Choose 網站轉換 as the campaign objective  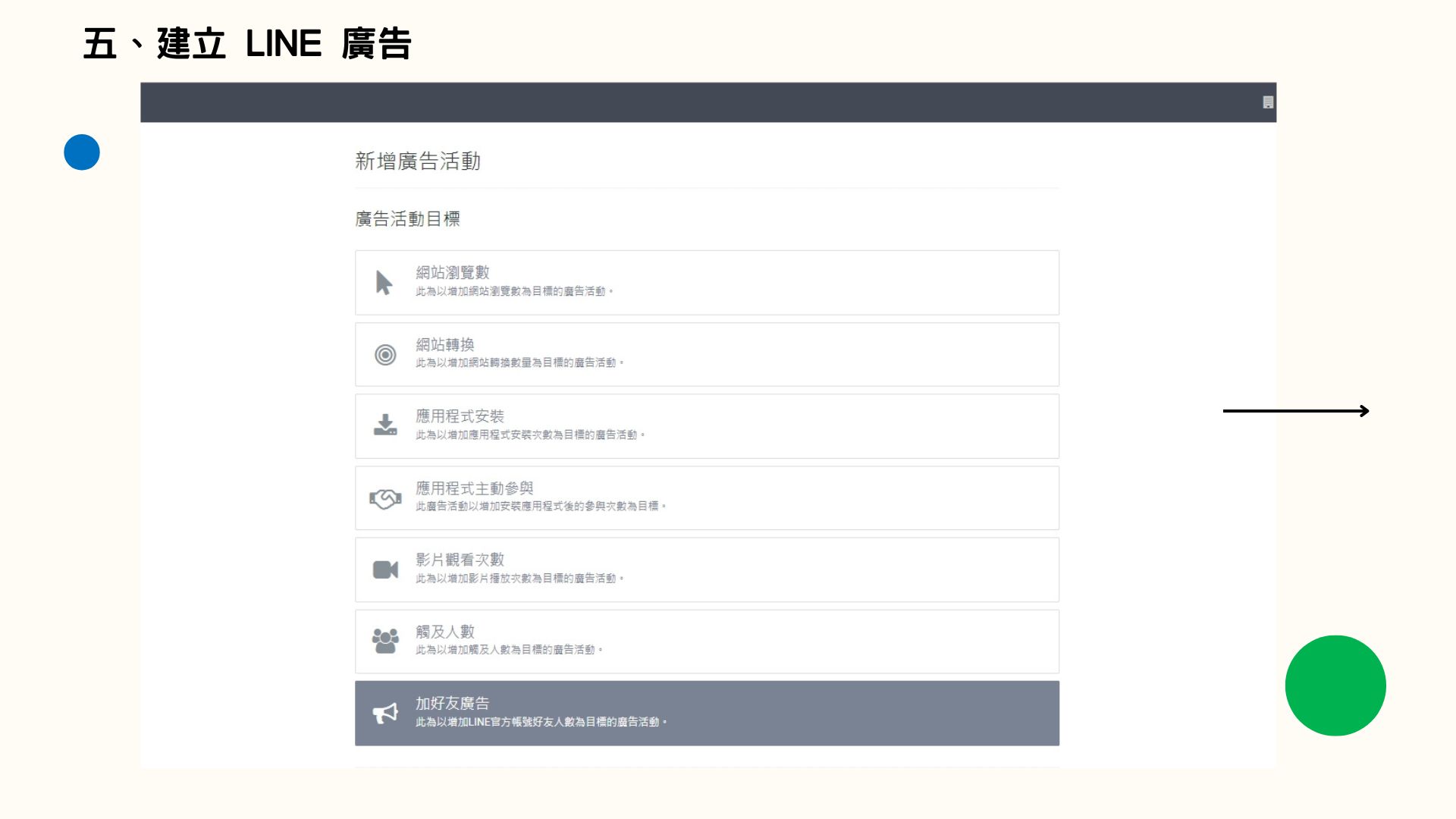pos(445,344)
